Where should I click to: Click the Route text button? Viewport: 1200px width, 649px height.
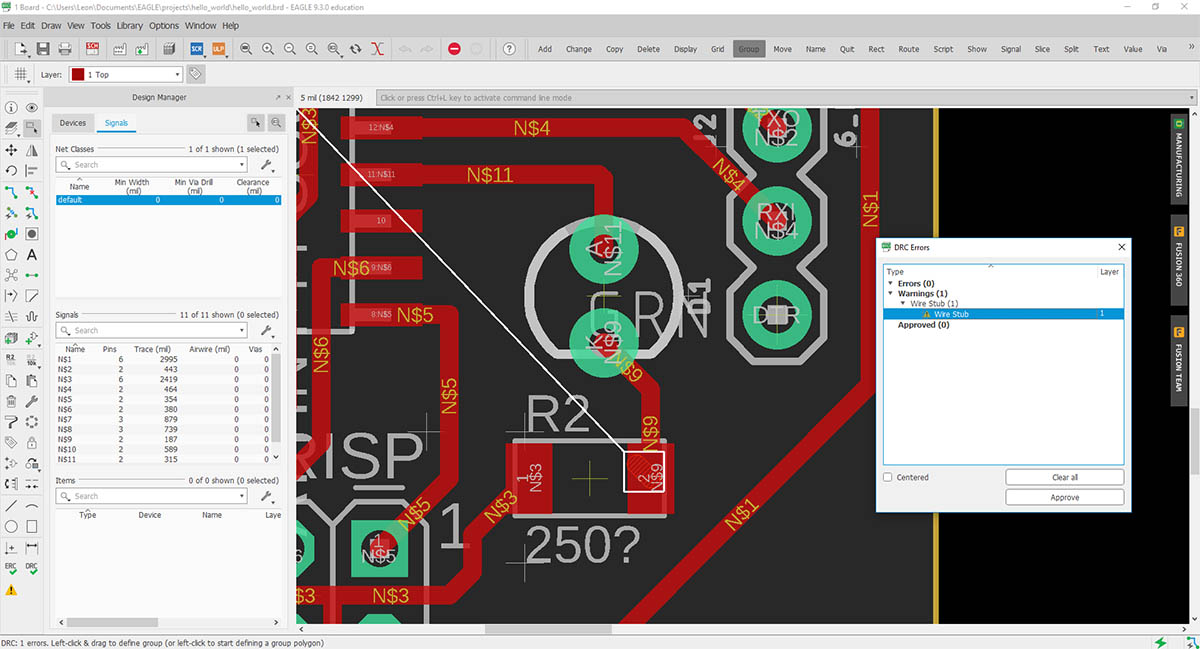click(x=908, y=49)
